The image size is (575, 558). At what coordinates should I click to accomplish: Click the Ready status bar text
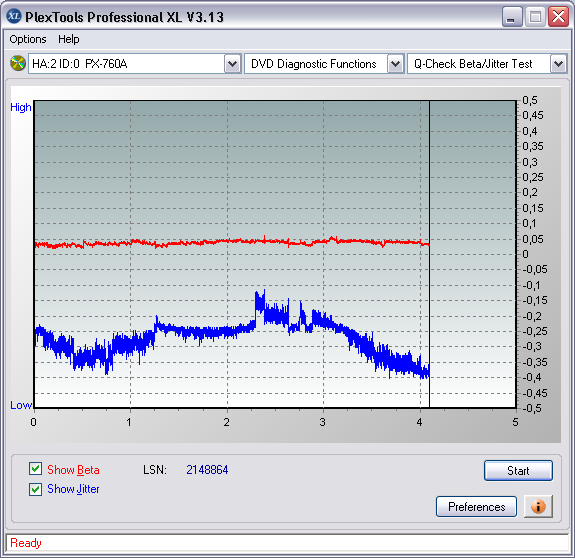[26, 543]
